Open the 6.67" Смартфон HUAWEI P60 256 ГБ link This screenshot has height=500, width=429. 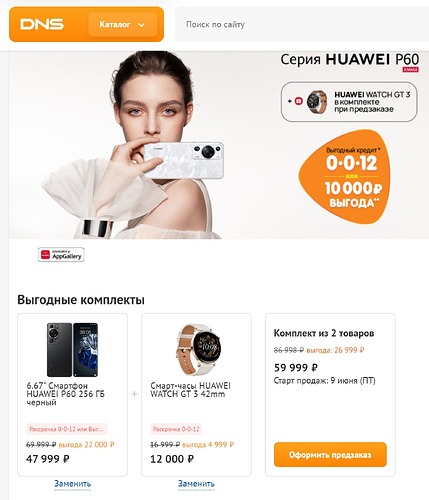pyautogui.click(x=65, y=394)
